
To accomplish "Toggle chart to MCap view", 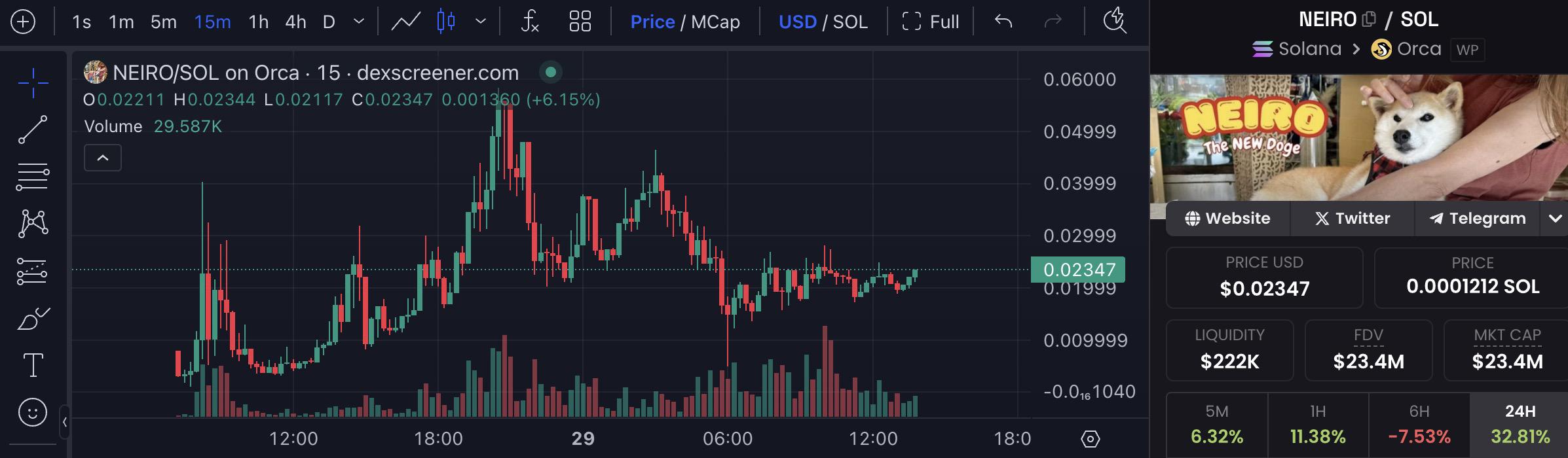I will tap(715, 22).
